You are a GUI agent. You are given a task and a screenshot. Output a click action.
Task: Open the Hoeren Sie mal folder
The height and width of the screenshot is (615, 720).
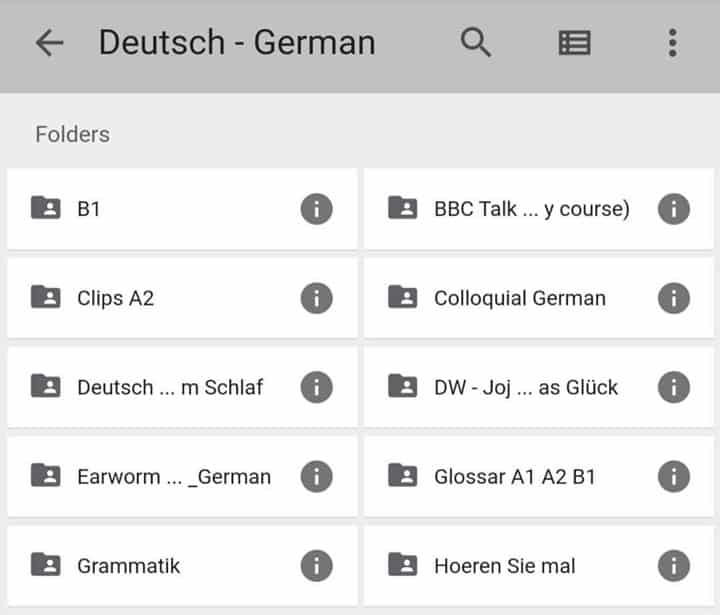pos(504,566)
